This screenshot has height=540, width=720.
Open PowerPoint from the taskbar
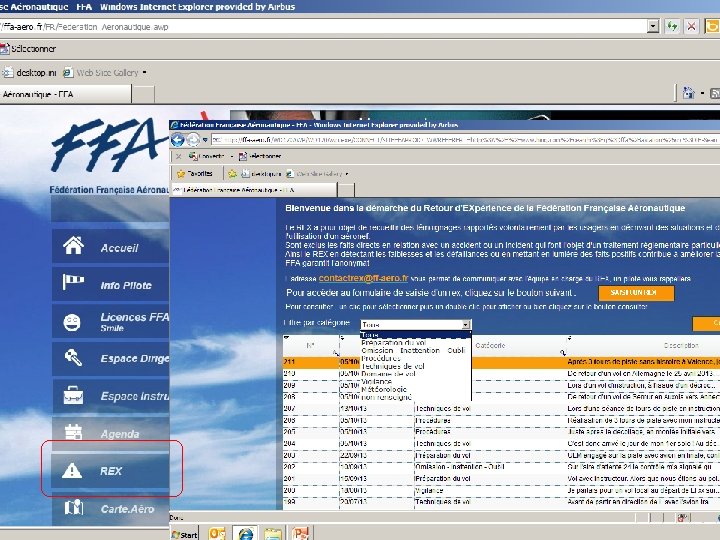point(301,533)
